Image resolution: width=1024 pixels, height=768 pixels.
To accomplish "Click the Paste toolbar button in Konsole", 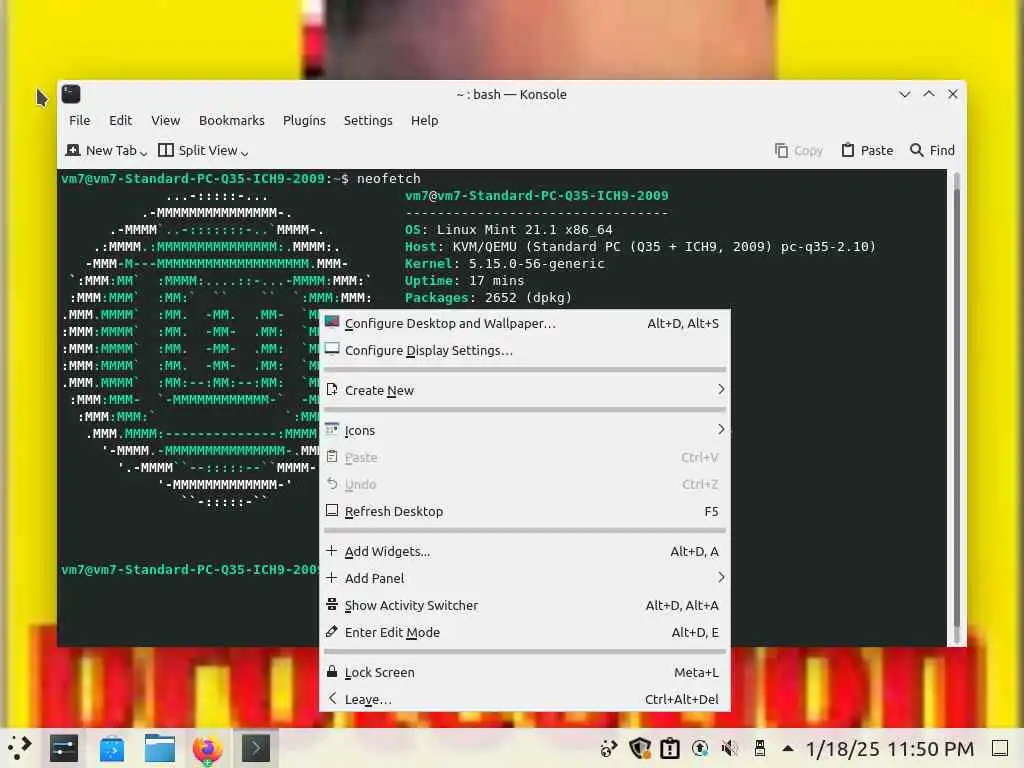I will pyautogui.click(x=867, y=150).
